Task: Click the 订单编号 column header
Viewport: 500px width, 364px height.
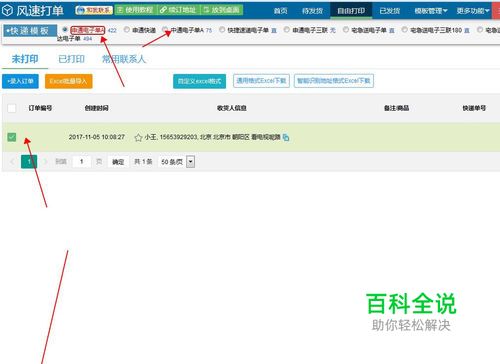Action: [x=40, y=108]
